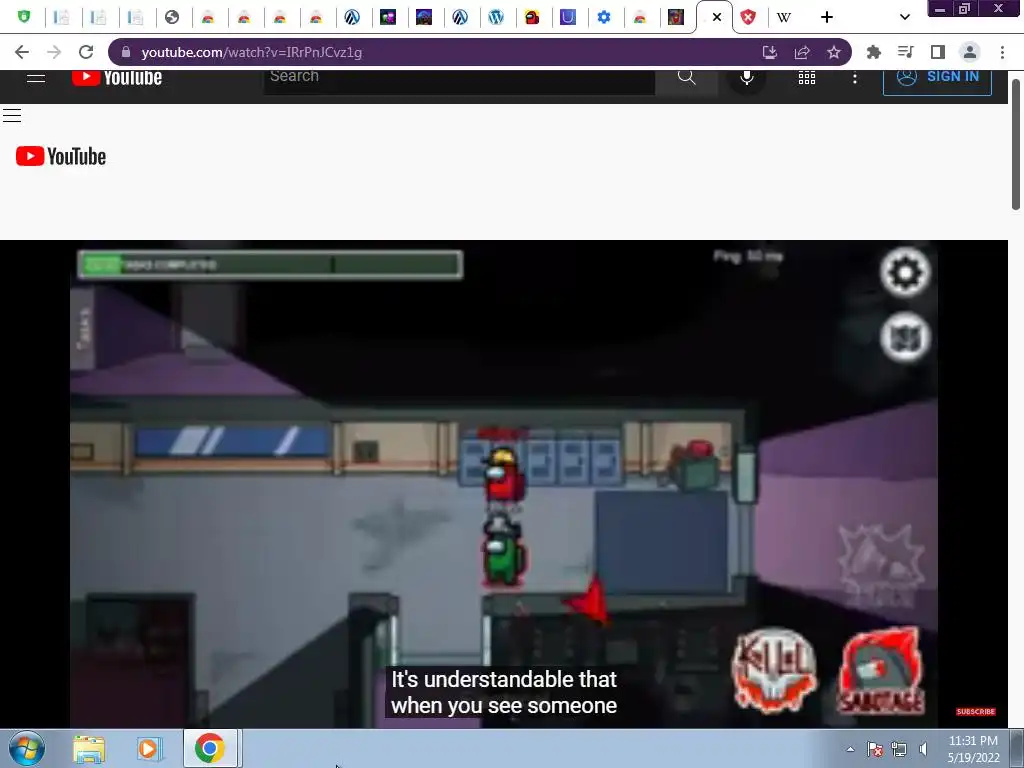Switch to the globe icon tab
The height and width of the screenshot is (768, 1024).
[172, 18]
